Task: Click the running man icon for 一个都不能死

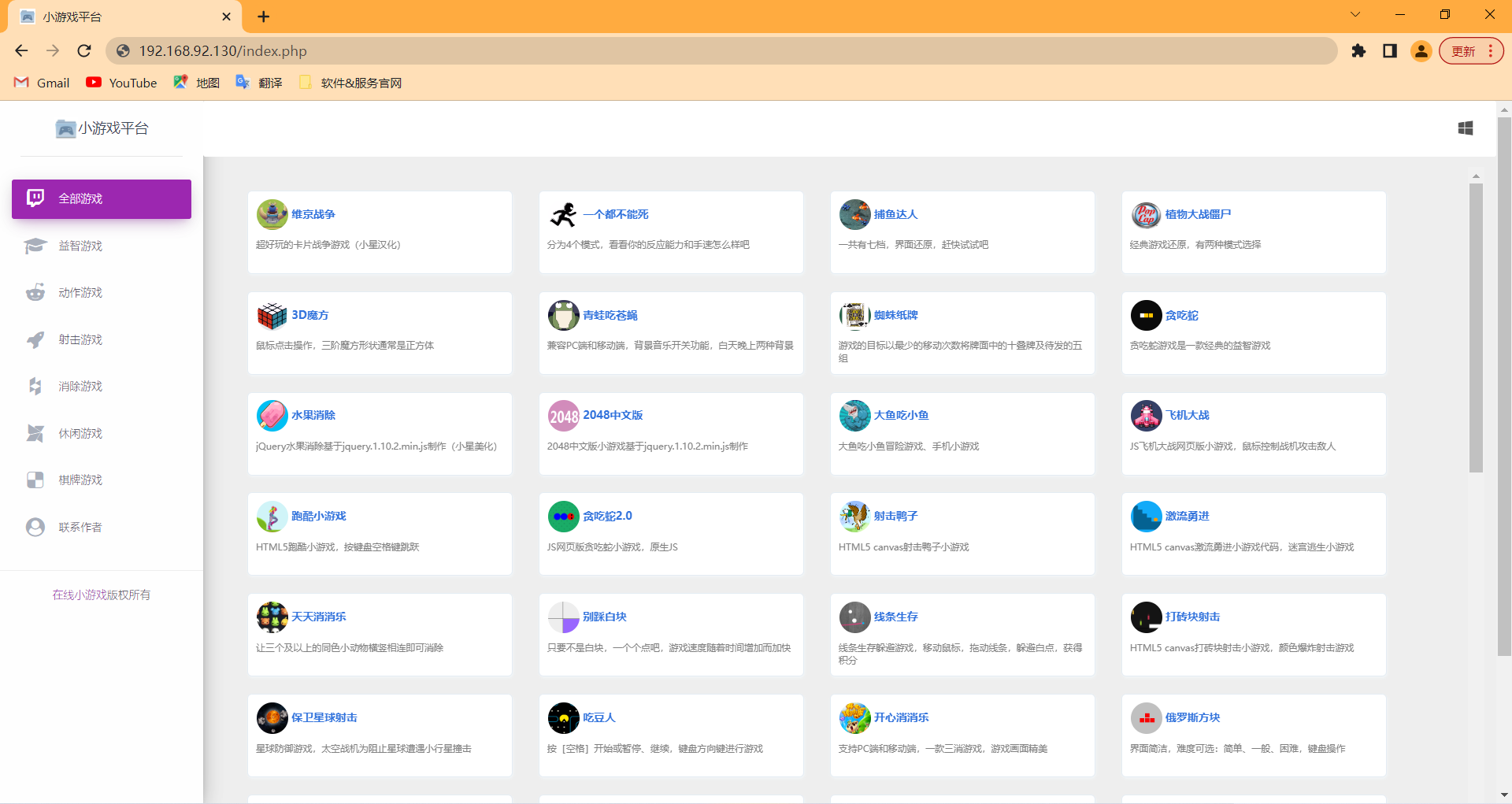Action: (563, 214)
